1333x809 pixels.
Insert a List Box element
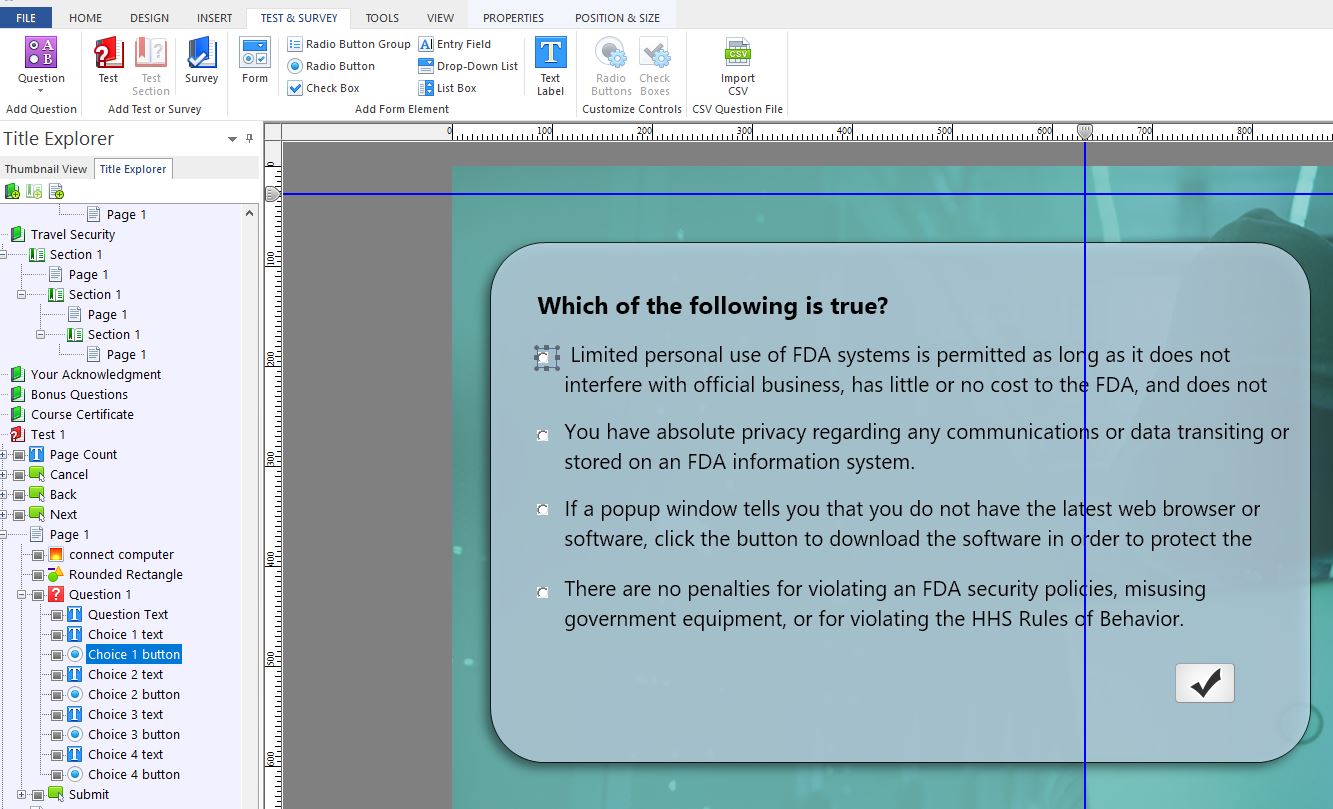pos(448,88)
